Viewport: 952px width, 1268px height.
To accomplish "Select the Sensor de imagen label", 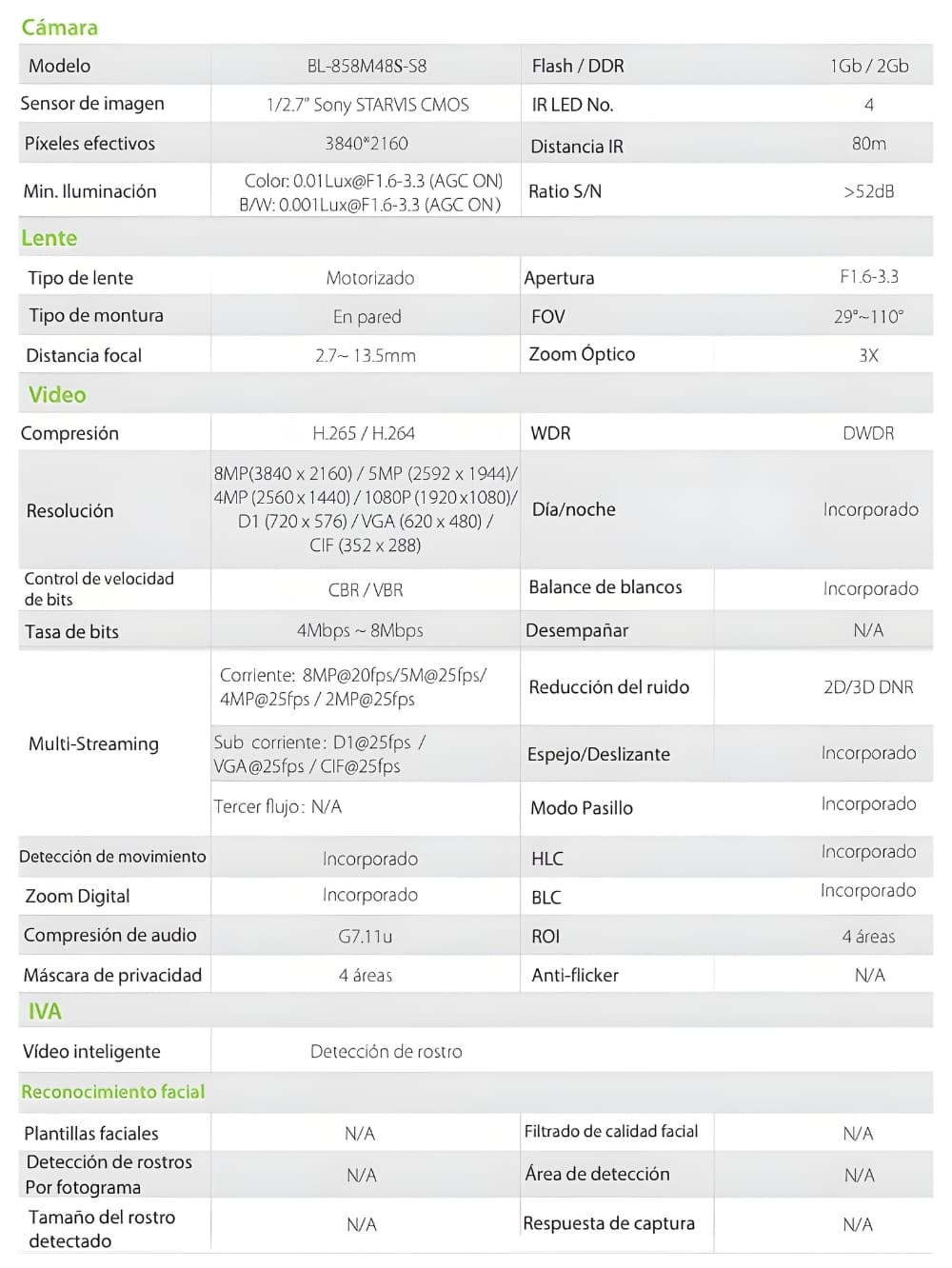I will pyautogui.click(x=92, y=104).
